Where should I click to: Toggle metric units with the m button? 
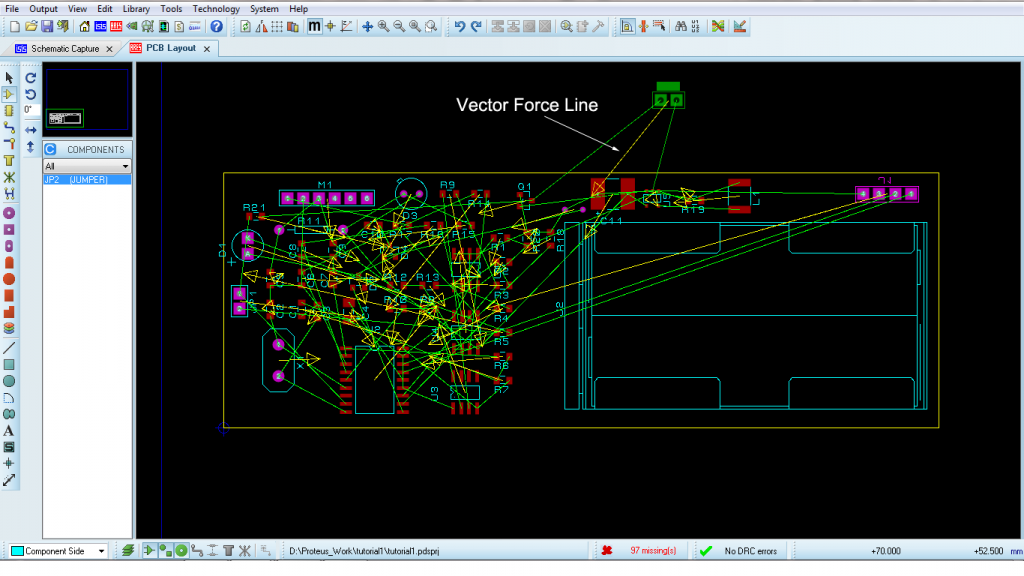point(314,26)
